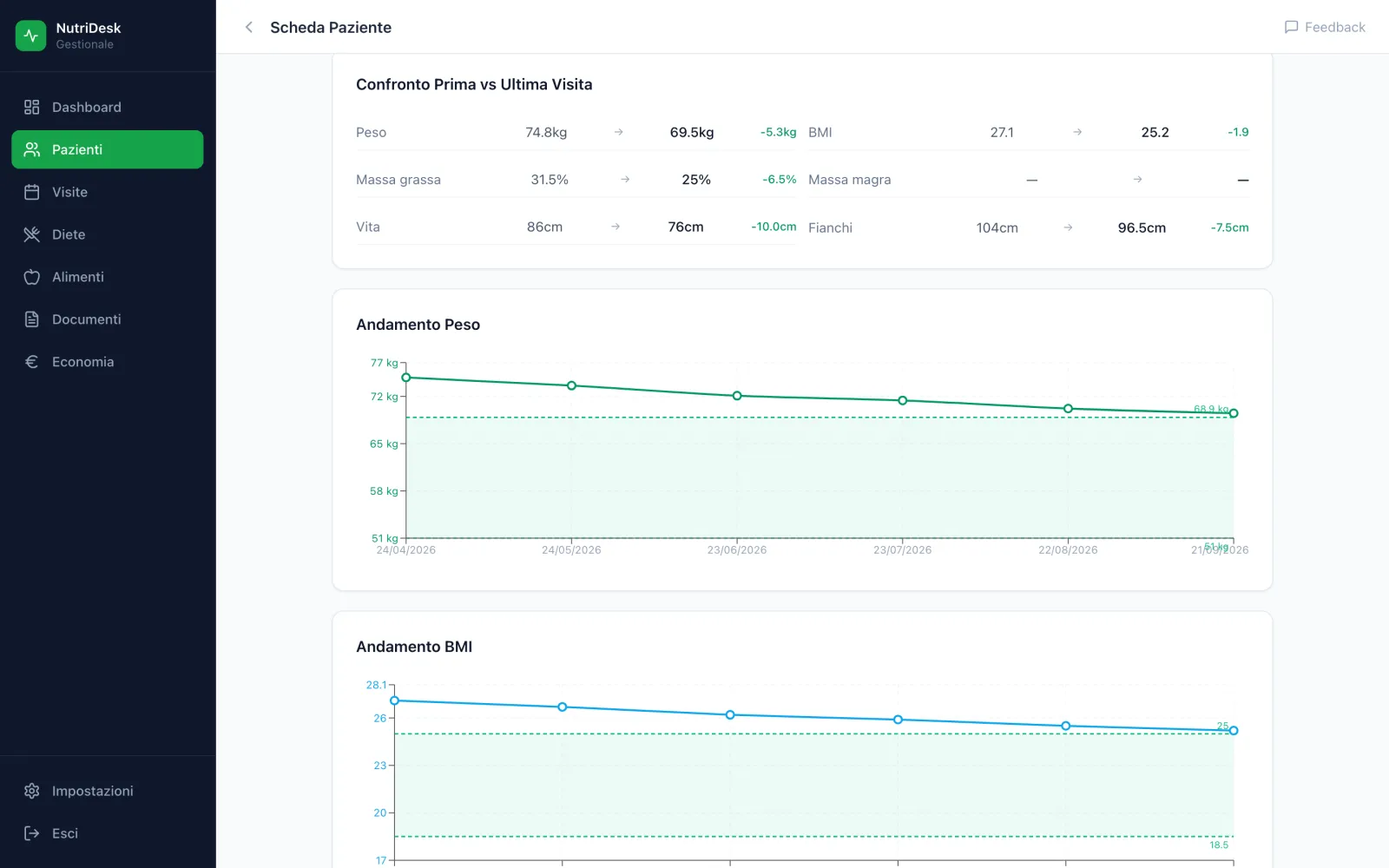Click the Feedback speech bubble icon
This screenshot has width=1389, height=868.
pyautogui.click(x=1291, y=27)
